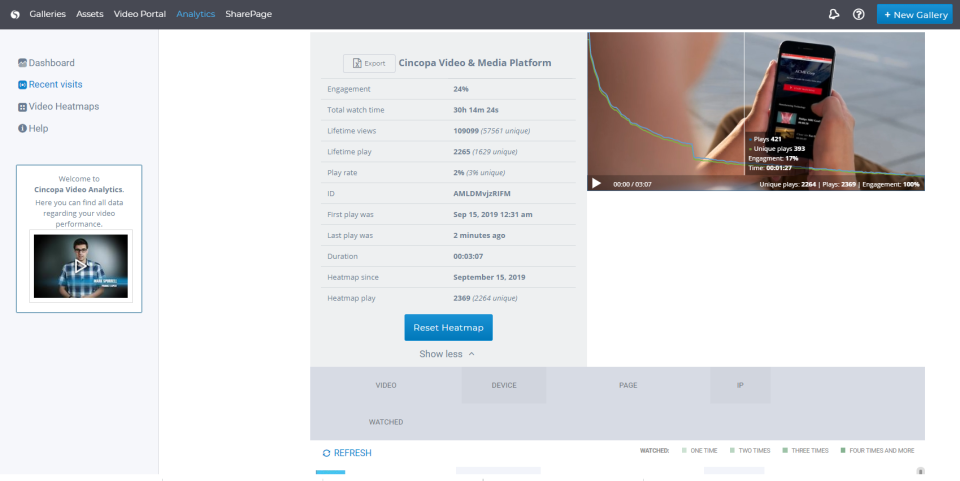Click the Heatmap play 2369 value
The width and height of the screenshot is (960, 481).
pos(462,298)
